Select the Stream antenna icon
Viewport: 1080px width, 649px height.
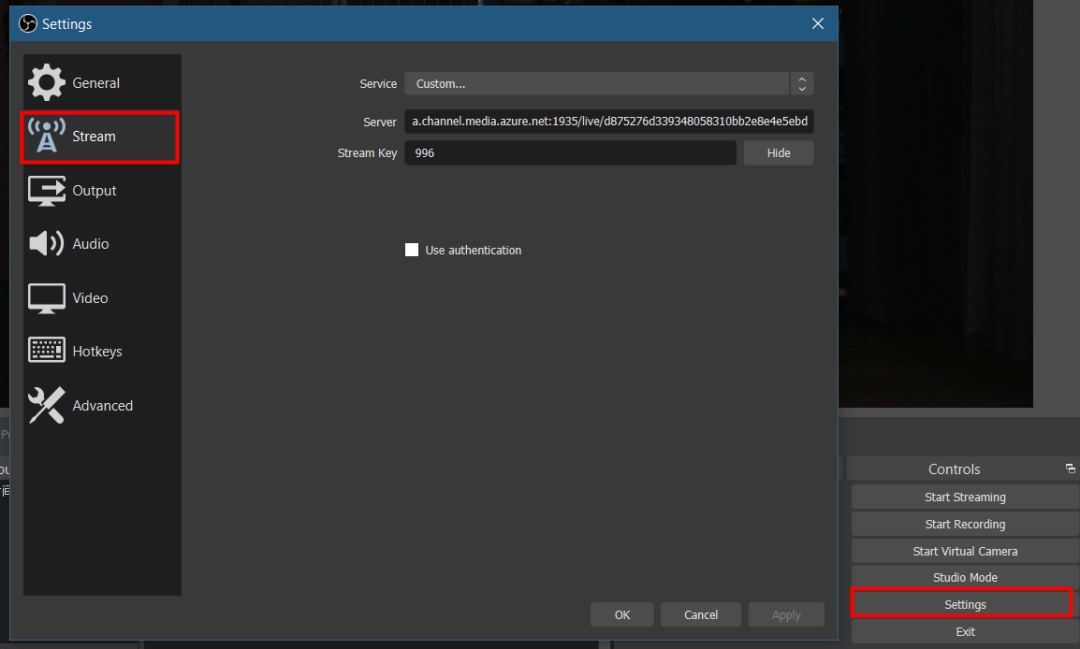click(x=46, y=136)
